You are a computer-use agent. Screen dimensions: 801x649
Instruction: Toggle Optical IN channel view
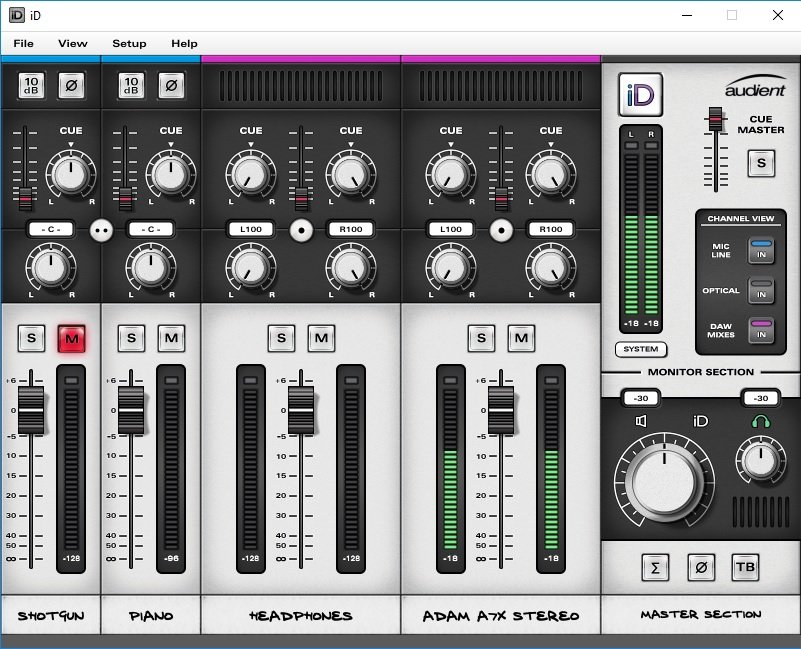[761, 291]
